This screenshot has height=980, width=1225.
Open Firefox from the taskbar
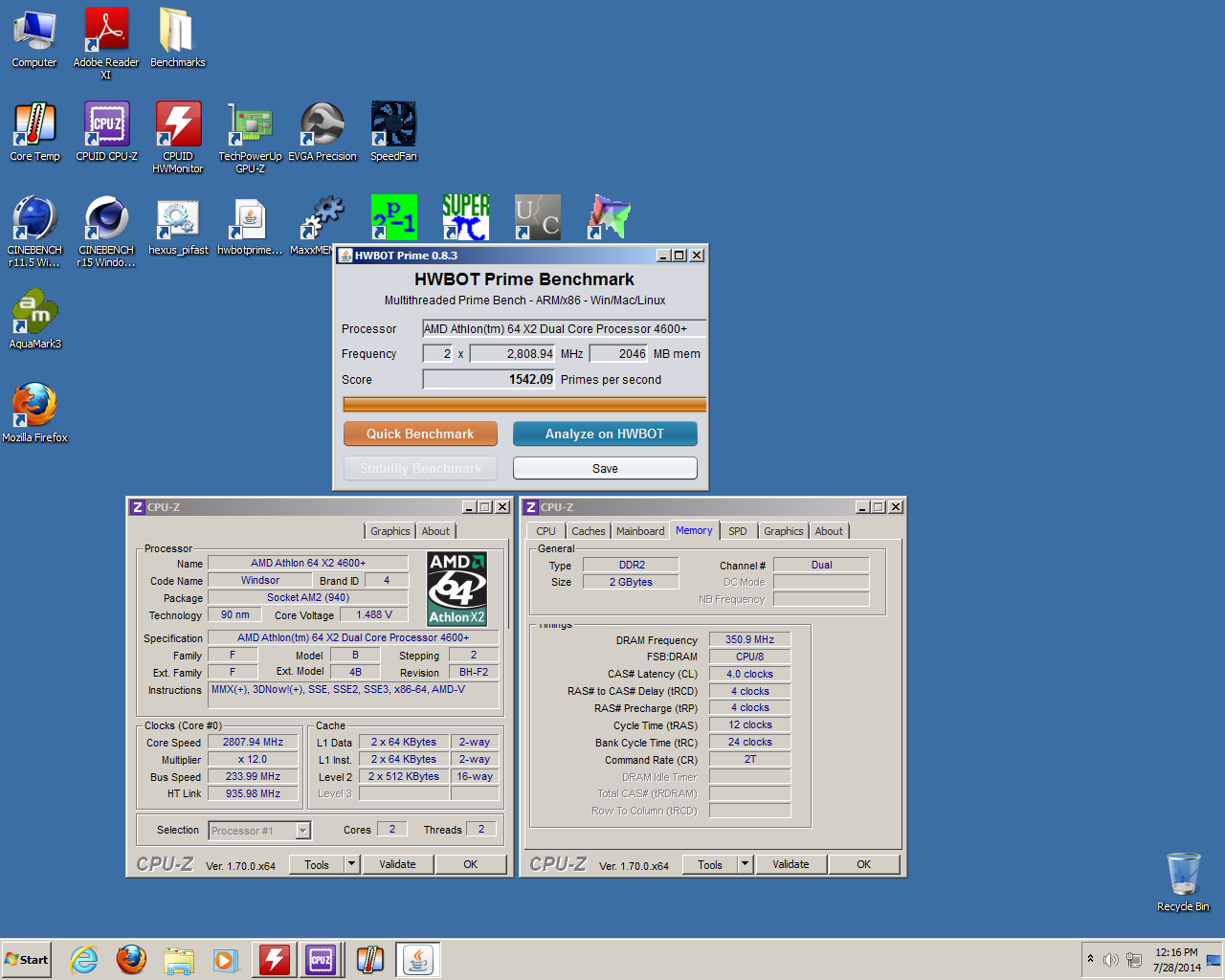(x=131, y=960)
